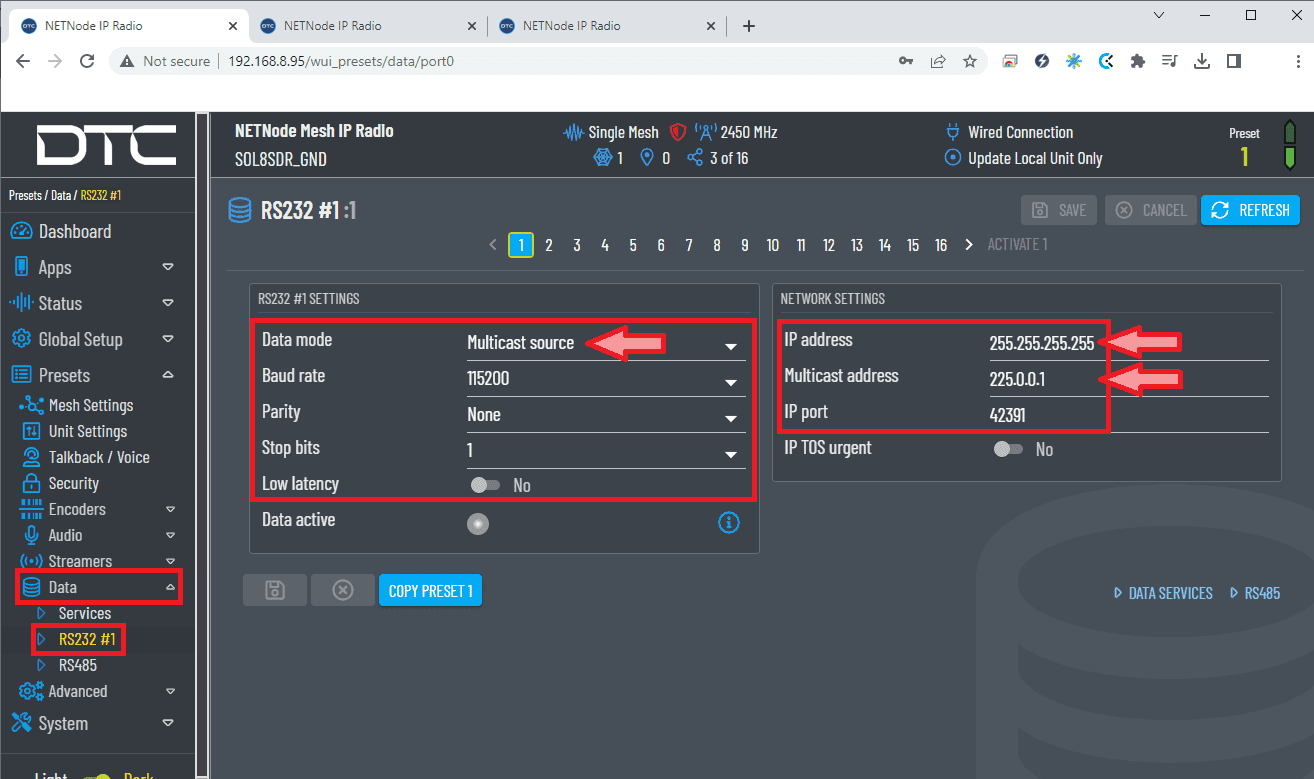Image resolution: width=1314 pixels, height=779 pixels.
Task: Open the Baud rate dropdown
Action: (605, 380)
